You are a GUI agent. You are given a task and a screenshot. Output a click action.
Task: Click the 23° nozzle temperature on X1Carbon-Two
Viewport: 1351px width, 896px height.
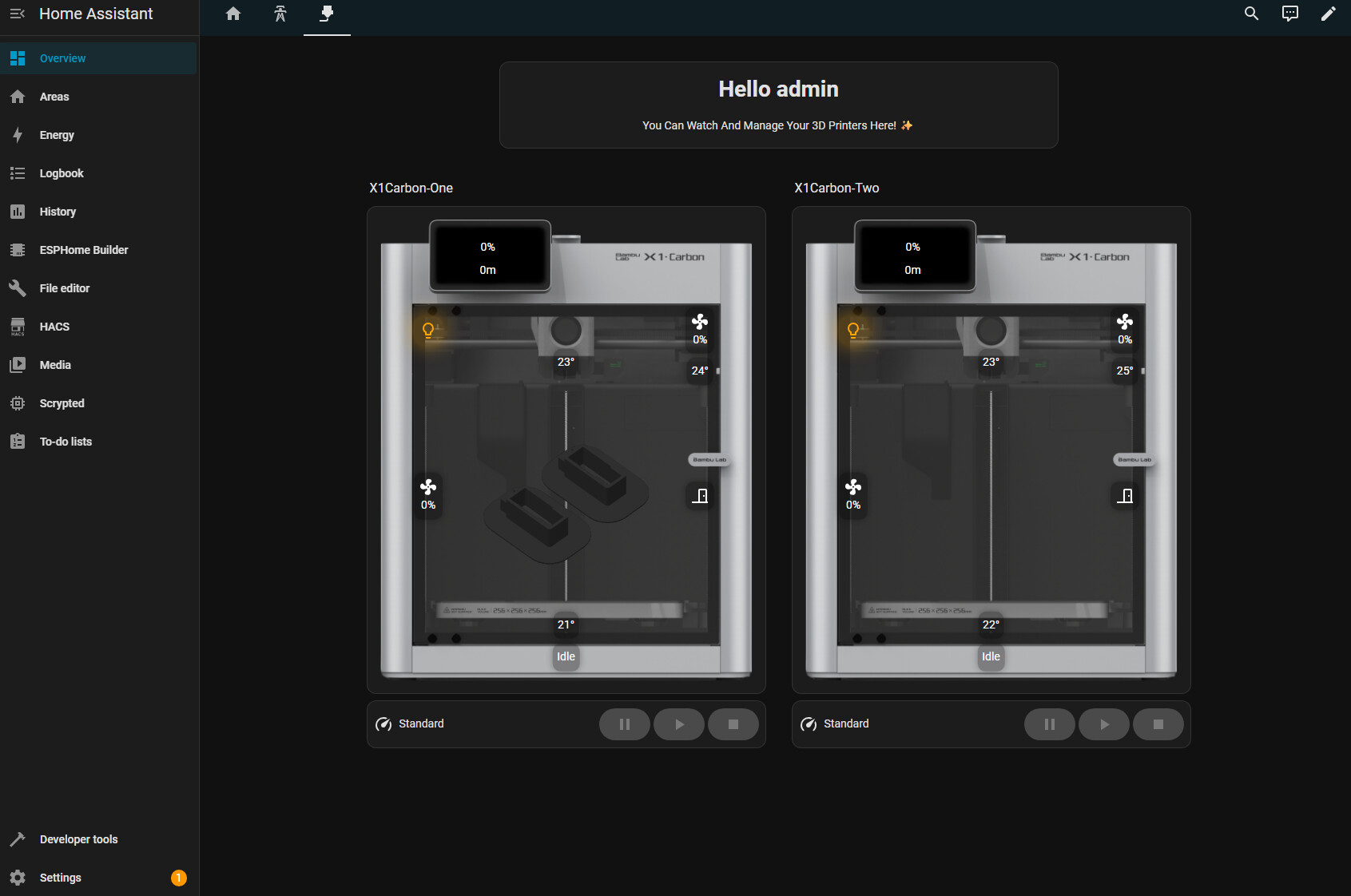[991, 362]
